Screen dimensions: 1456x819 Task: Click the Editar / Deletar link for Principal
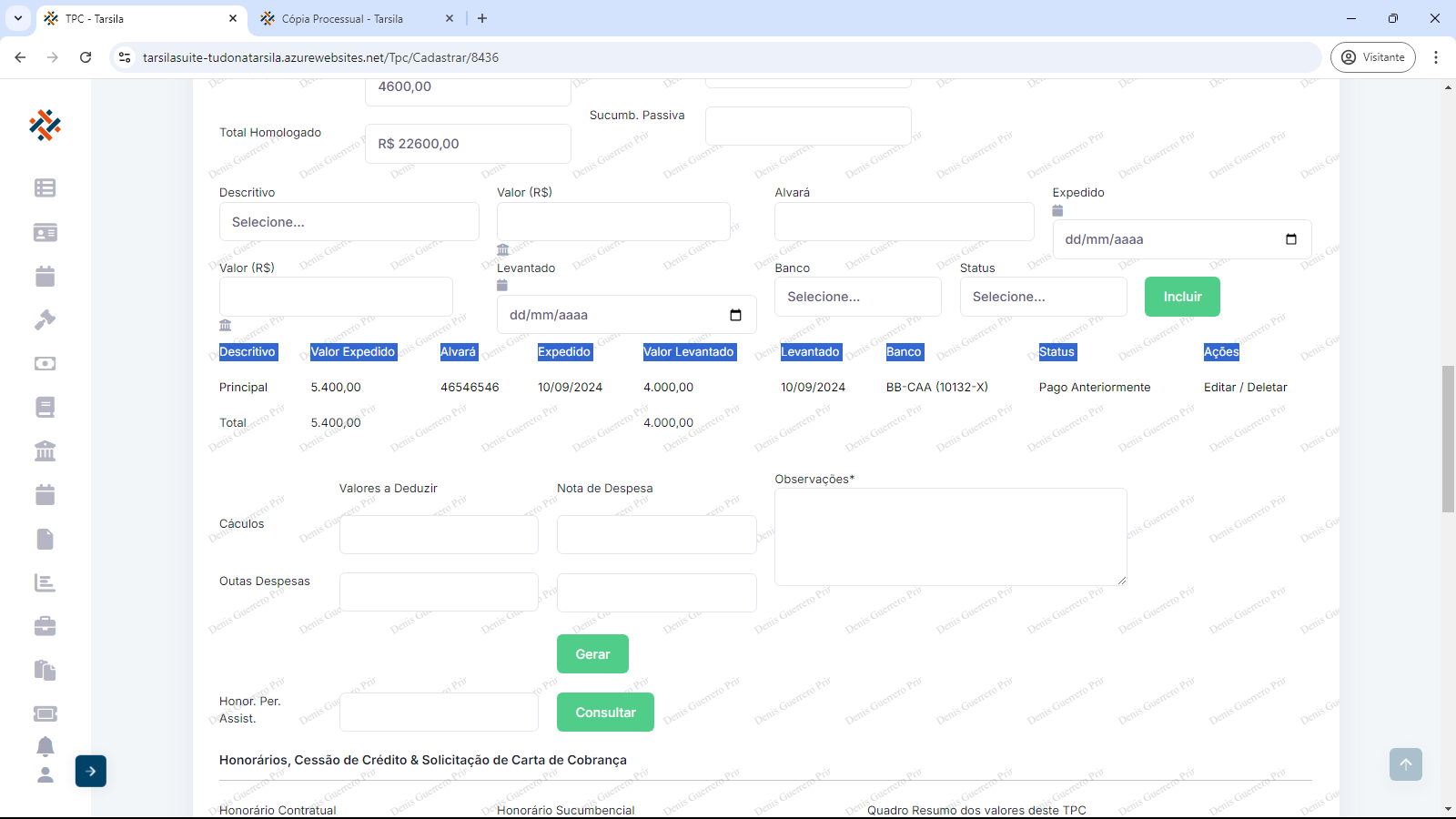click(1245, 388)
